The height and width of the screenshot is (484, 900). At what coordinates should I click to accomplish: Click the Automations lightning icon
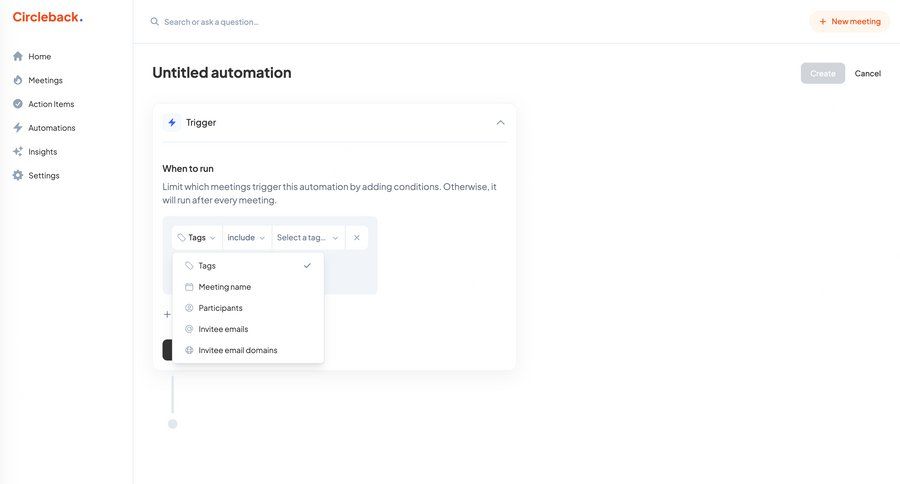18,128
